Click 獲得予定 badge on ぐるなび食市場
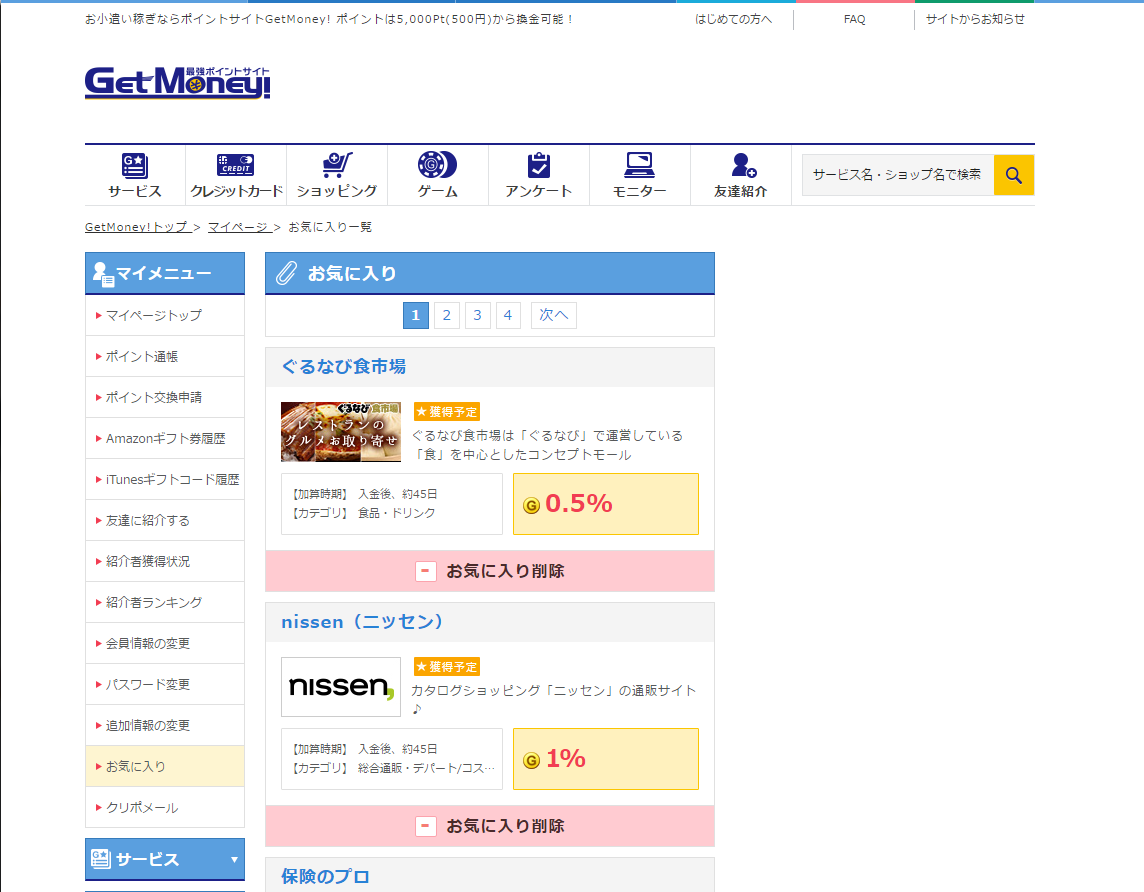Viewport: 1144px width, 892px height. (x=447, y=411)
